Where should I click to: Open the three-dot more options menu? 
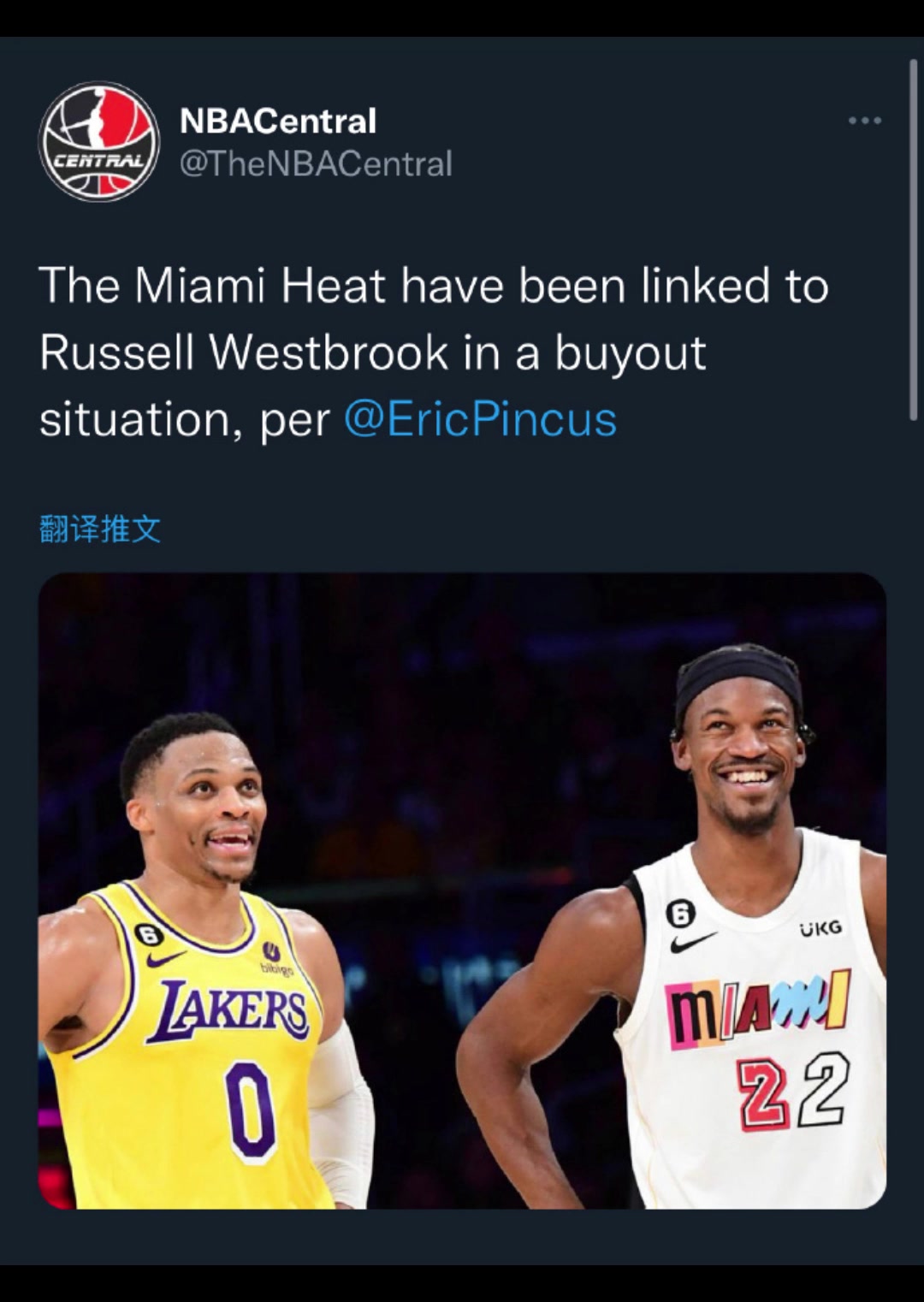[x=864, y=121]
